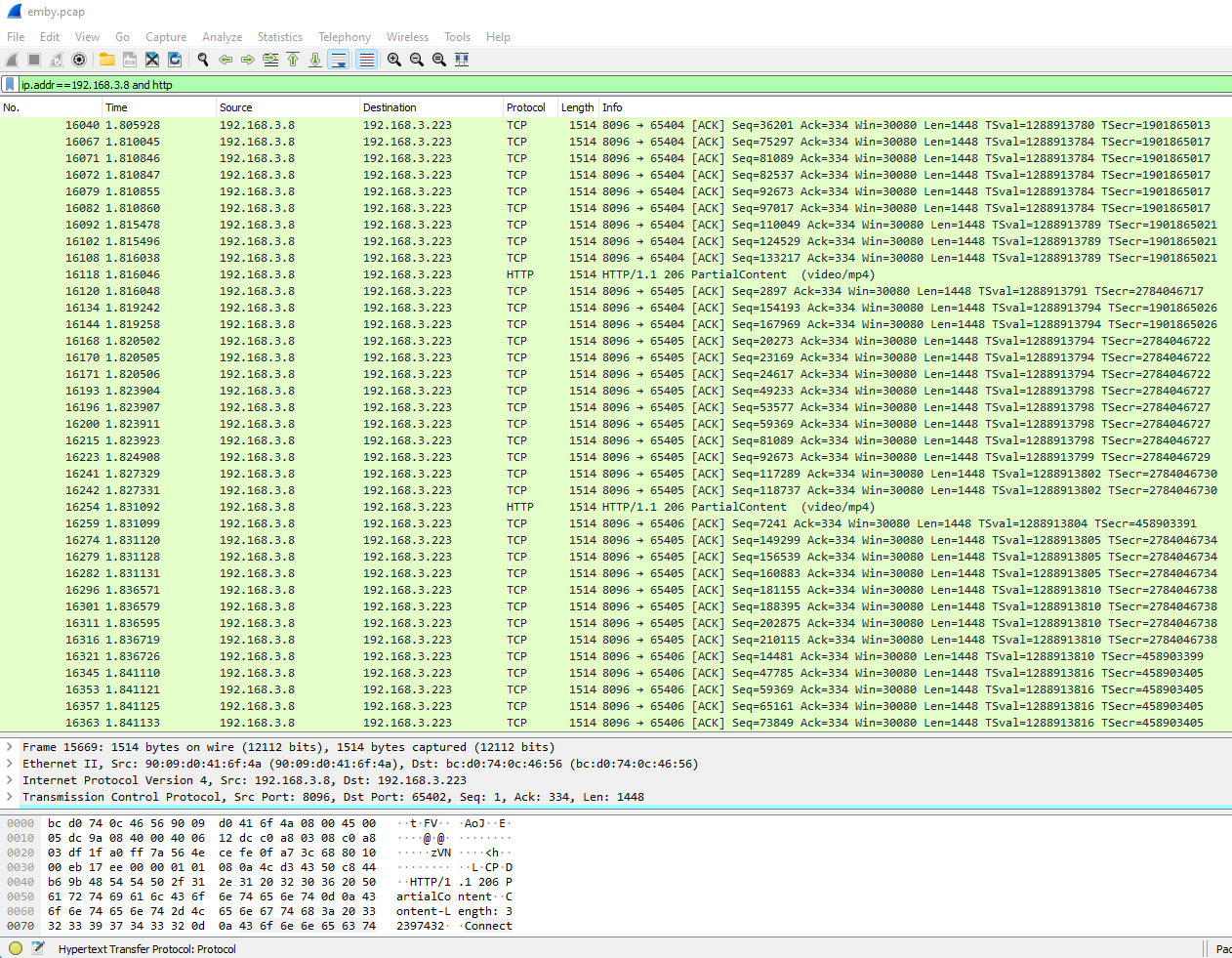The width and height of the screenshot is (1232, 958).
Task: Click the resize columns icon
Action: 462,60
